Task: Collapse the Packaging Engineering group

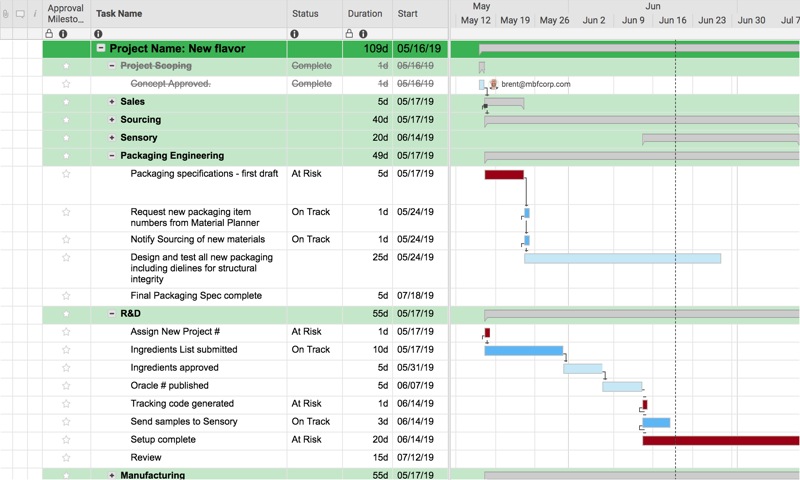Action: click(112, 156)
